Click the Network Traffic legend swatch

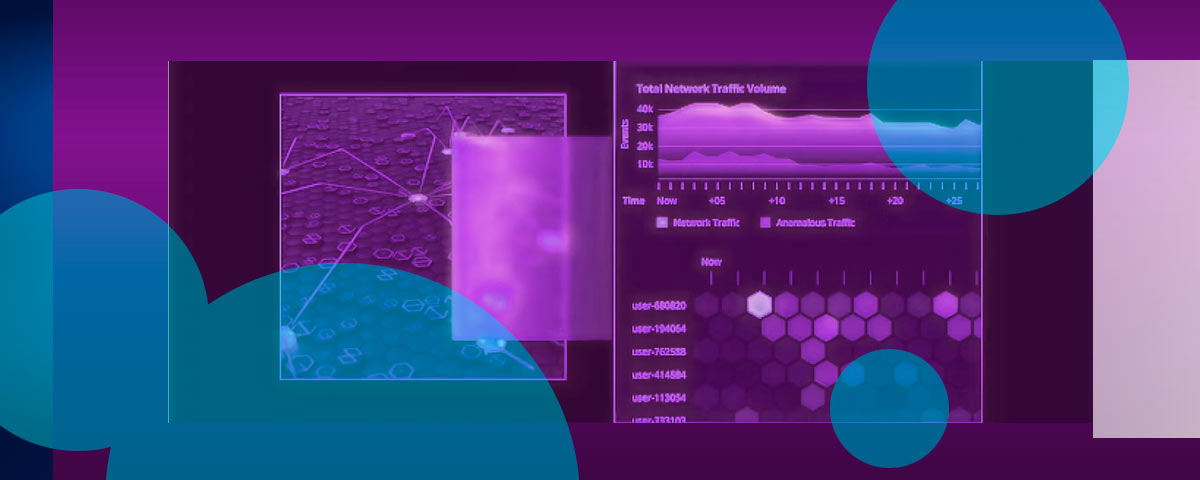pos(661,223)
